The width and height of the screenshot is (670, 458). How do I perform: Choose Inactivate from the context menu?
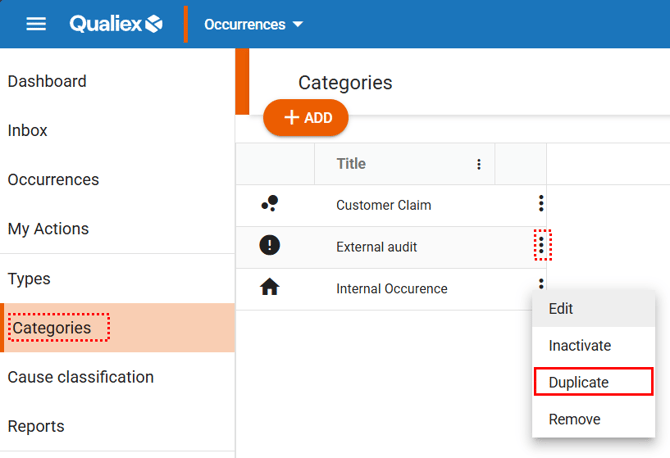point(579,346)
